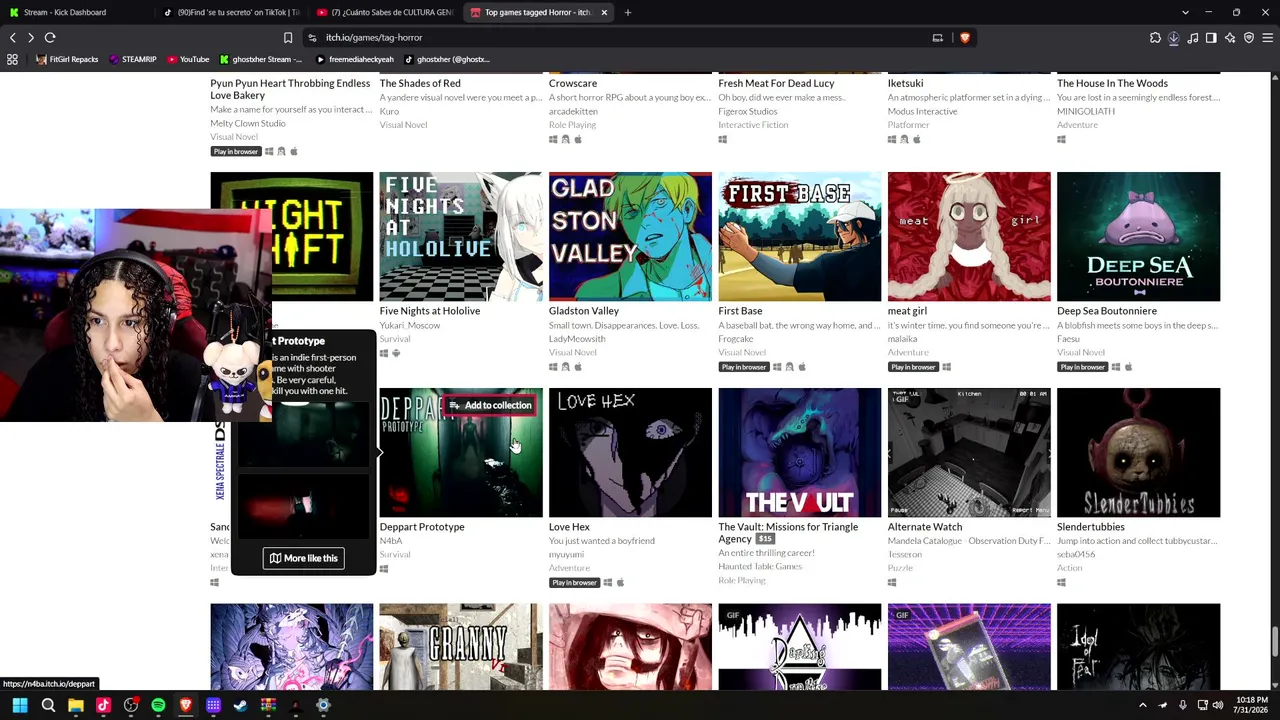The height and width of the screenshot is (720, 1280).
Task: Bookmark this page with the bookmark icon
Action: 288,38
